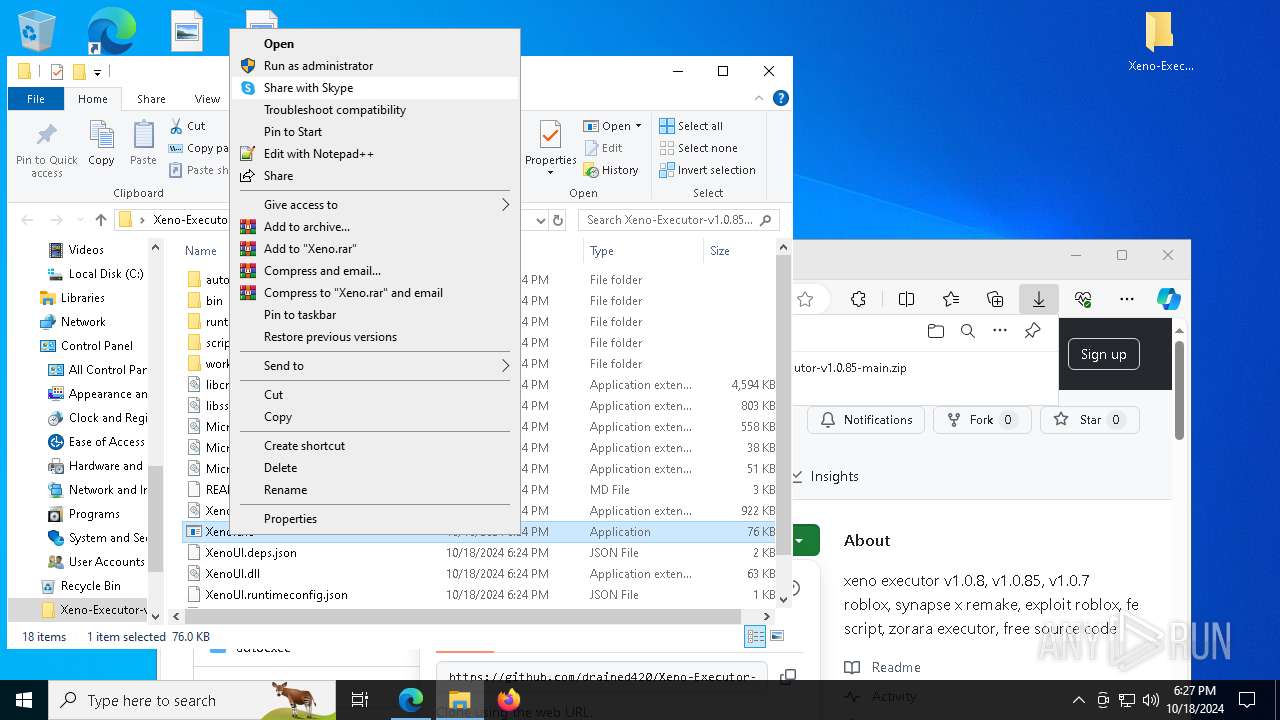
Task: Expand the ribbon Open dropdown arrow
Action: (x=638, y=126)
